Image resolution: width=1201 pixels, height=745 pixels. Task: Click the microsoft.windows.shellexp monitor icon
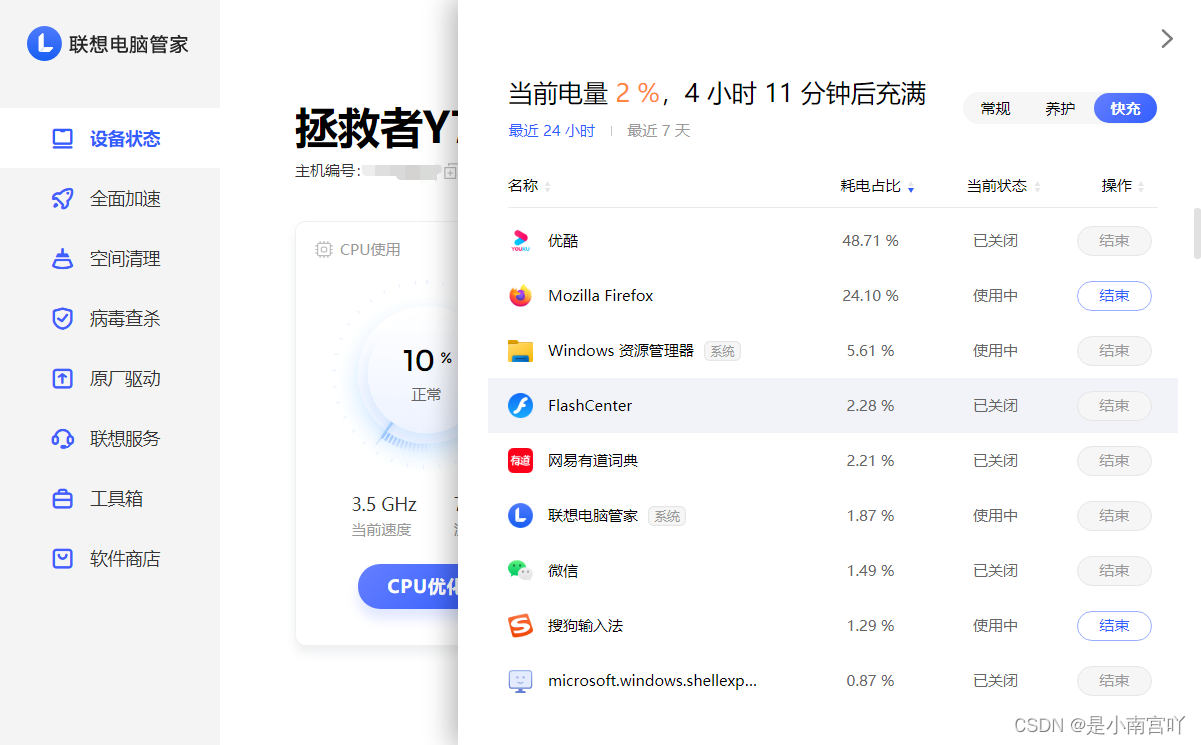(x=520, y=681)
